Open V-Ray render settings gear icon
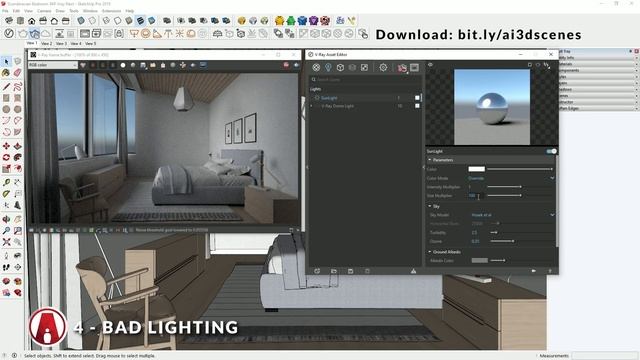Screen dimensions: 640x360 pyautogui.click(x=383, y=67)
